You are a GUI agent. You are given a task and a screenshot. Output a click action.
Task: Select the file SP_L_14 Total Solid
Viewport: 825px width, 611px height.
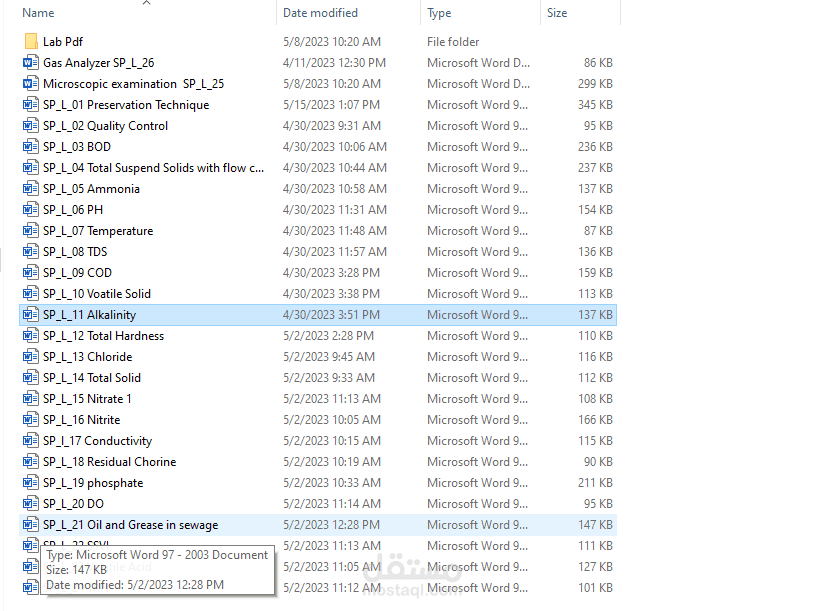[x=92, y=378]
